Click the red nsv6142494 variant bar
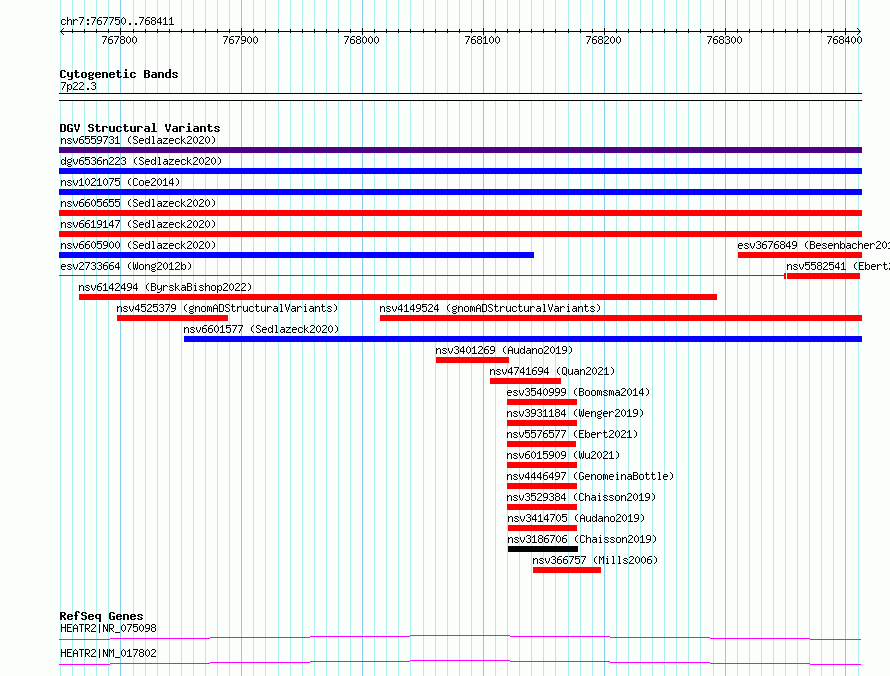The width and height of the screenshot is (890, 676). click(398, 297)
